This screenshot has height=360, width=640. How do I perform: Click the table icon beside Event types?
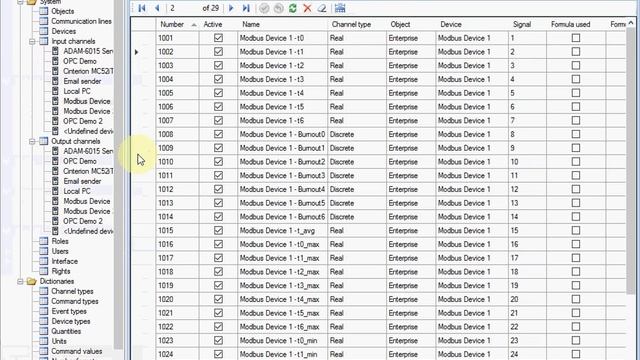[44, 311]
